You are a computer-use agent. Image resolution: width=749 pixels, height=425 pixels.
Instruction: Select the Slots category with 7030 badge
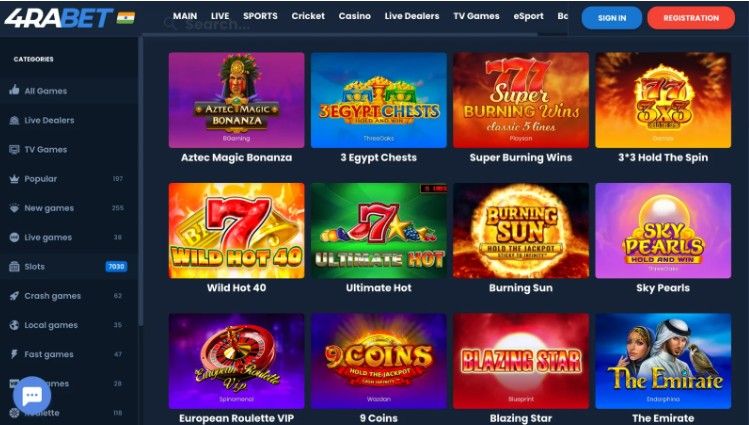pos(68,266)
